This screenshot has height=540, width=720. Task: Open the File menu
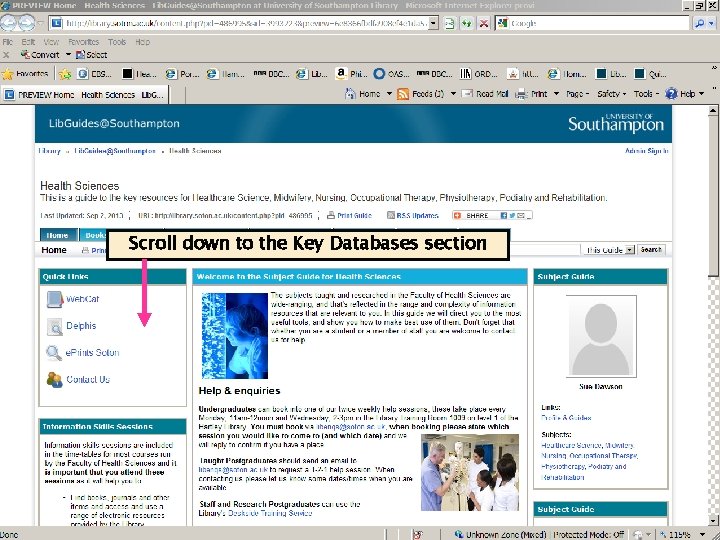click(7, 42)
